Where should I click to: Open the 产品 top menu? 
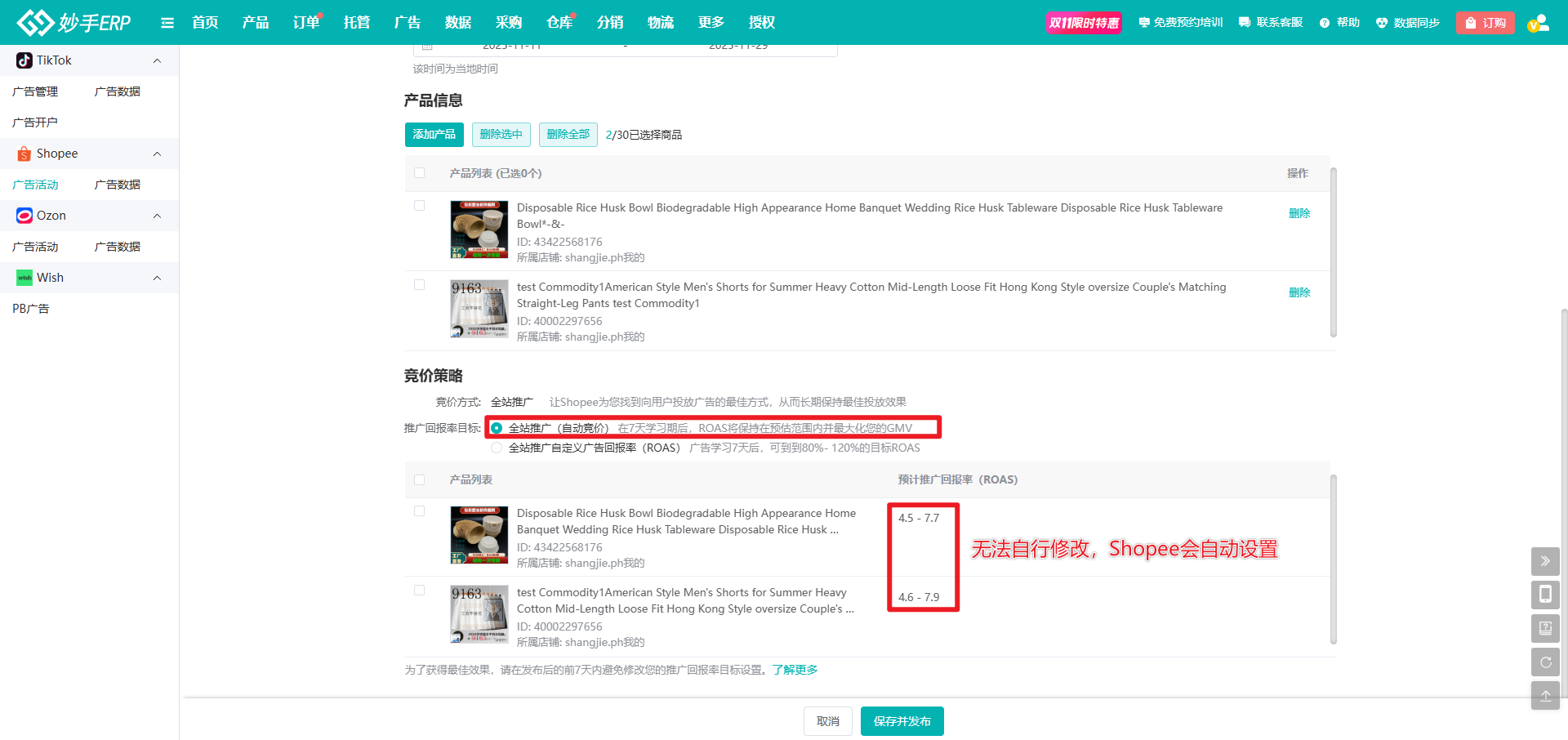click(256, 23)
